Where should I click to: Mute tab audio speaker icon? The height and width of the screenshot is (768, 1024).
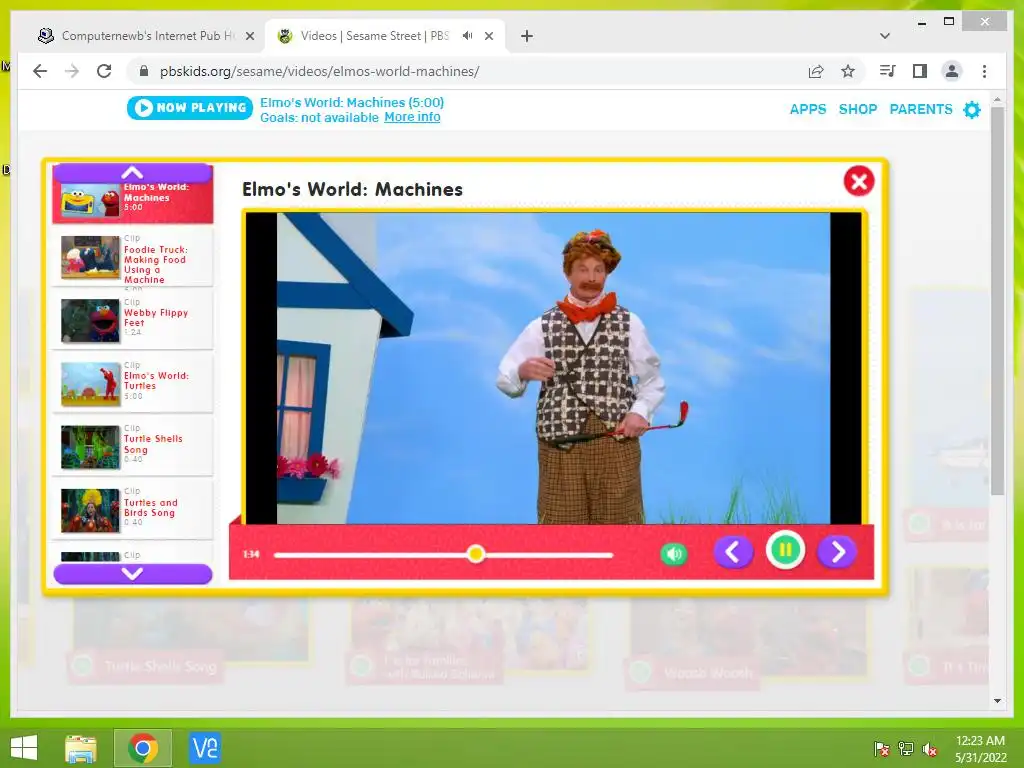[x=467, y=35]
